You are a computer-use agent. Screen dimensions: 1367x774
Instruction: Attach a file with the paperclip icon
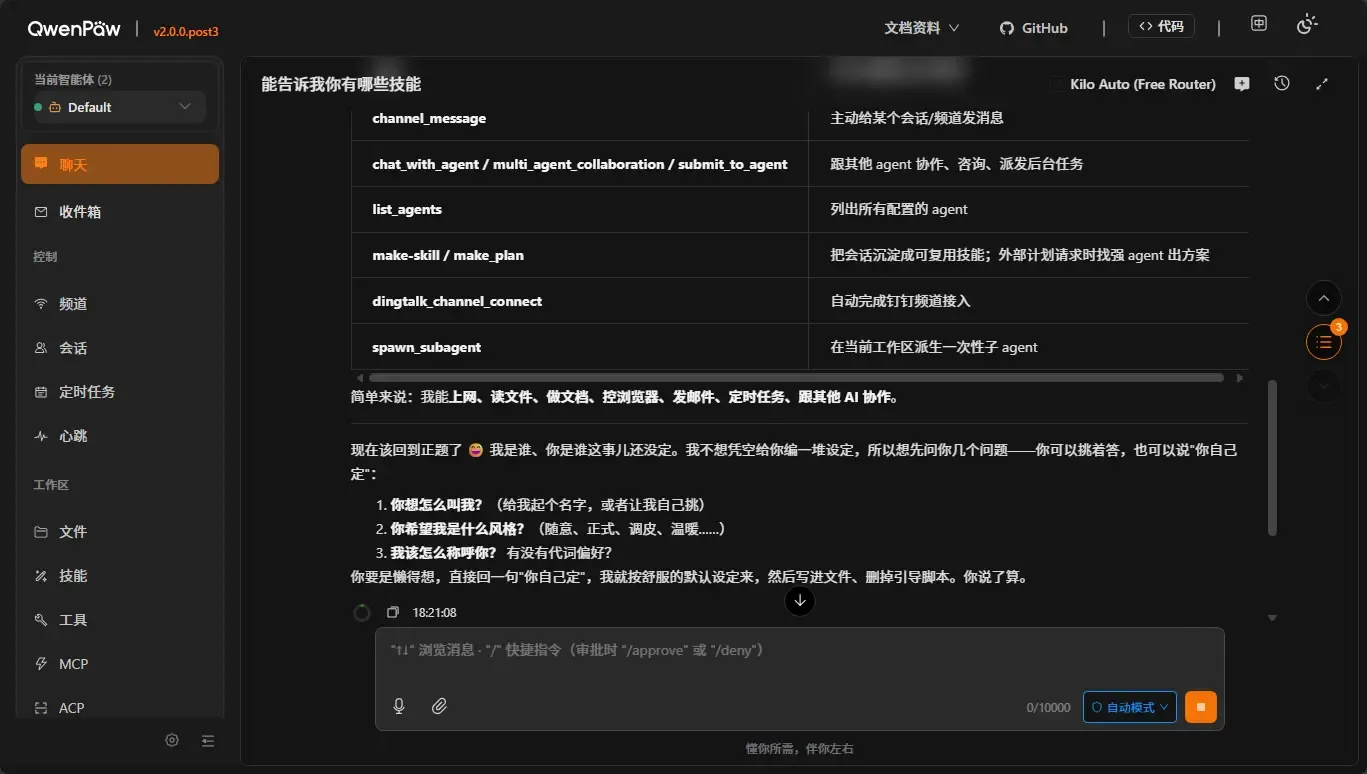439,706
